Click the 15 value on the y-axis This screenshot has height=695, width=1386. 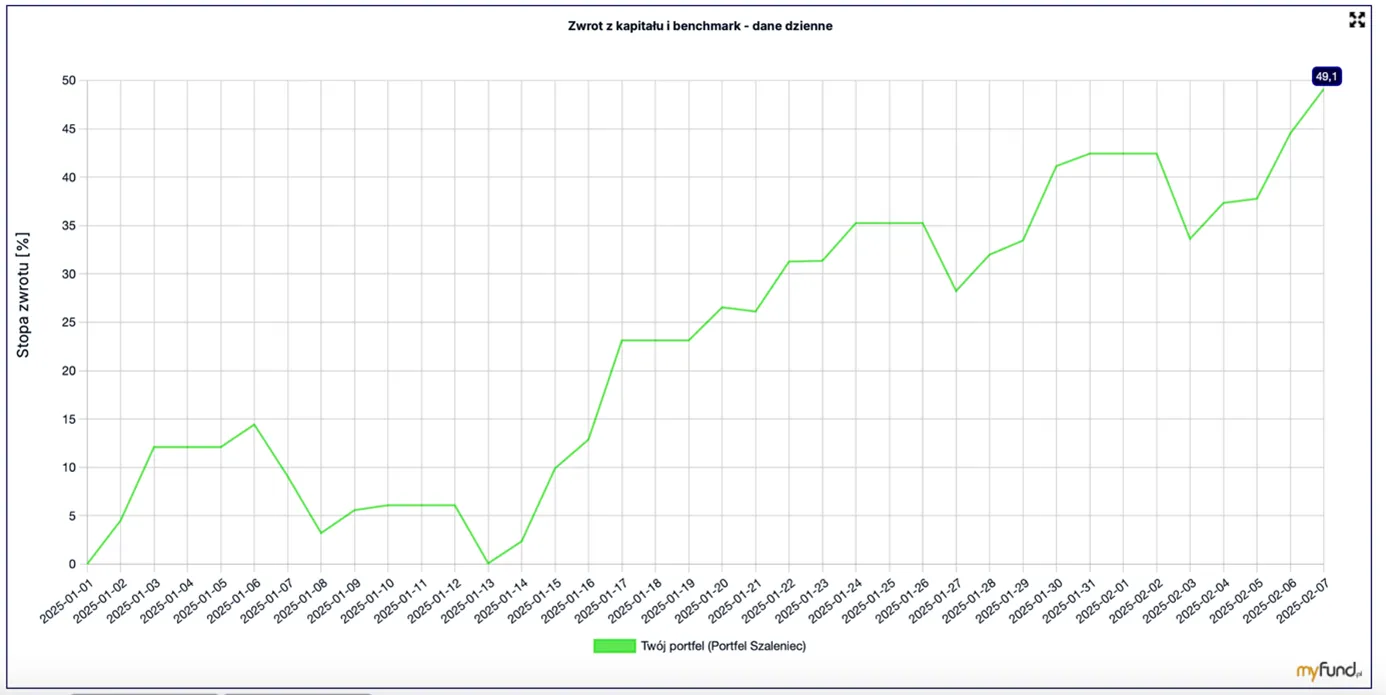[x=68, y=419]
